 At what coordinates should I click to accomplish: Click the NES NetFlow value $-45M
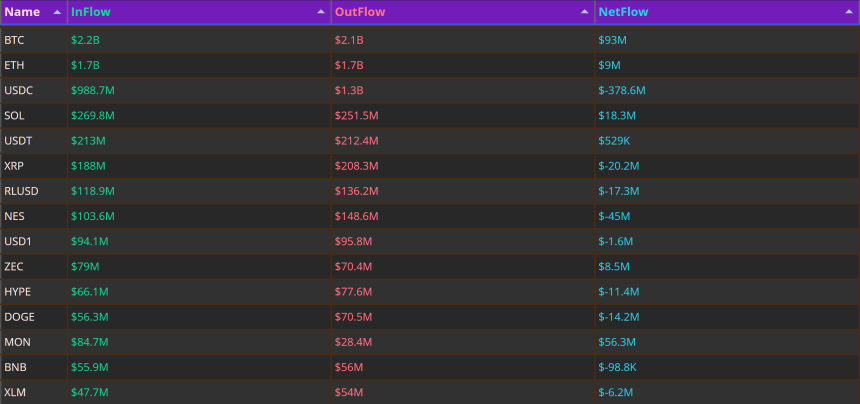(614, 217)
